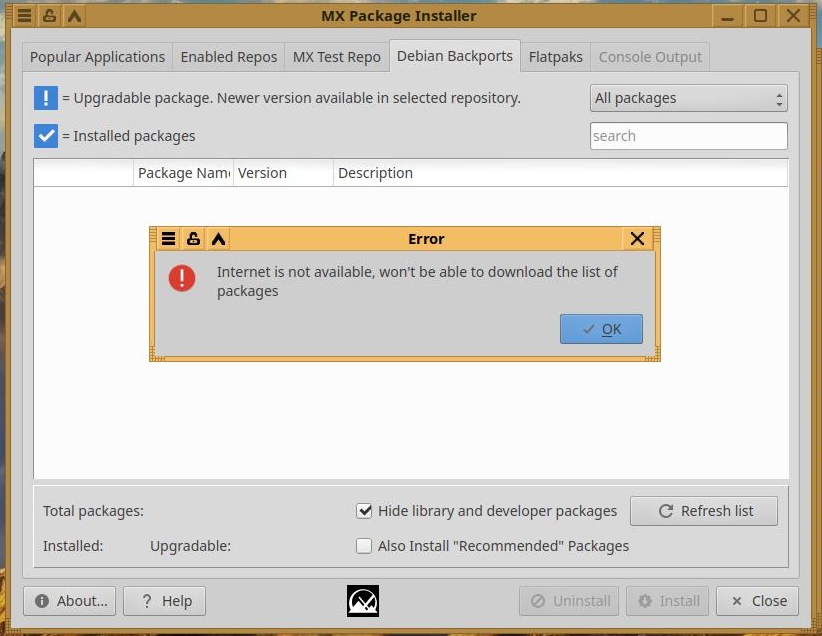Open the About dialog

(70, 601)
